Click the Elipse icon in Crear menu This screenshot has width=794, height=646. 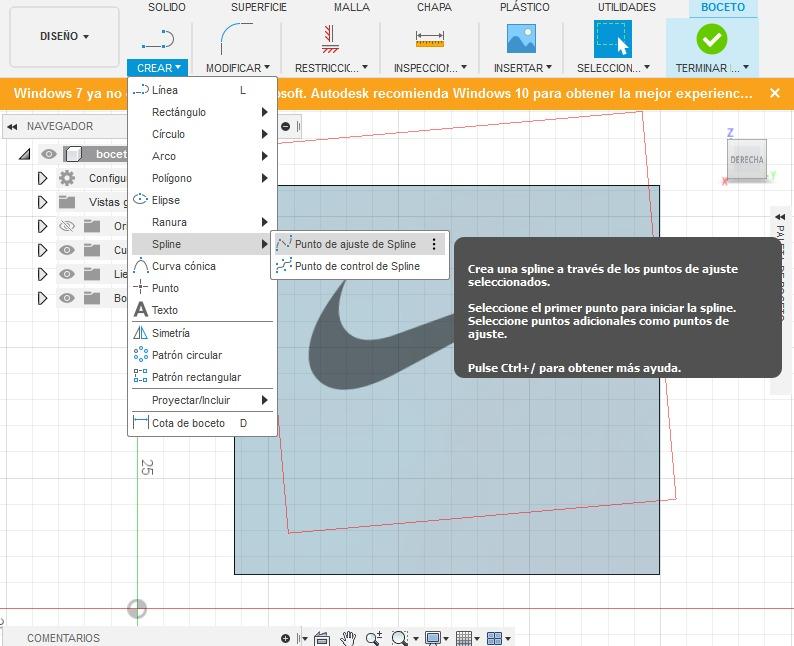click(140, 199)
